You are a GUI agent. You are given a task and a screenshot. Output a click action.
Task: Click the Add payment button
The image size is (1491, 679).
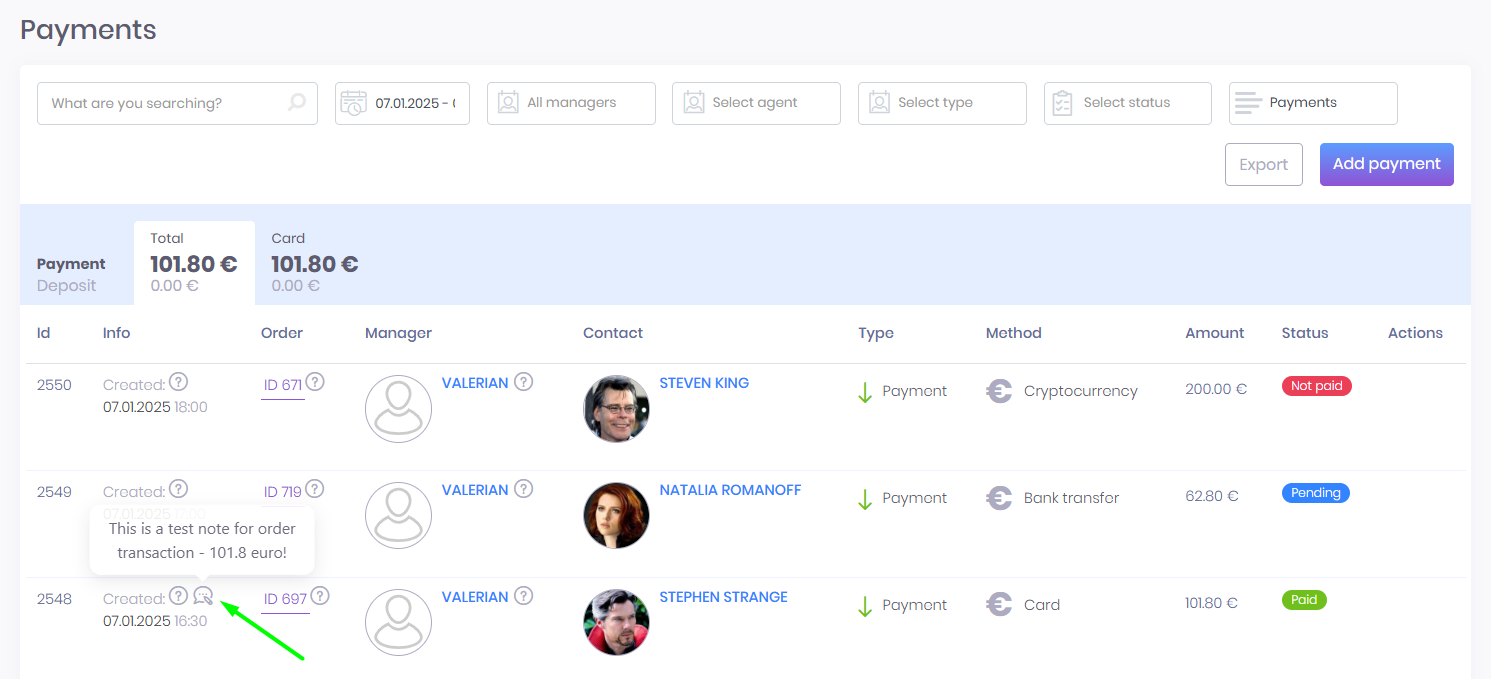(x=1386, y=164)
